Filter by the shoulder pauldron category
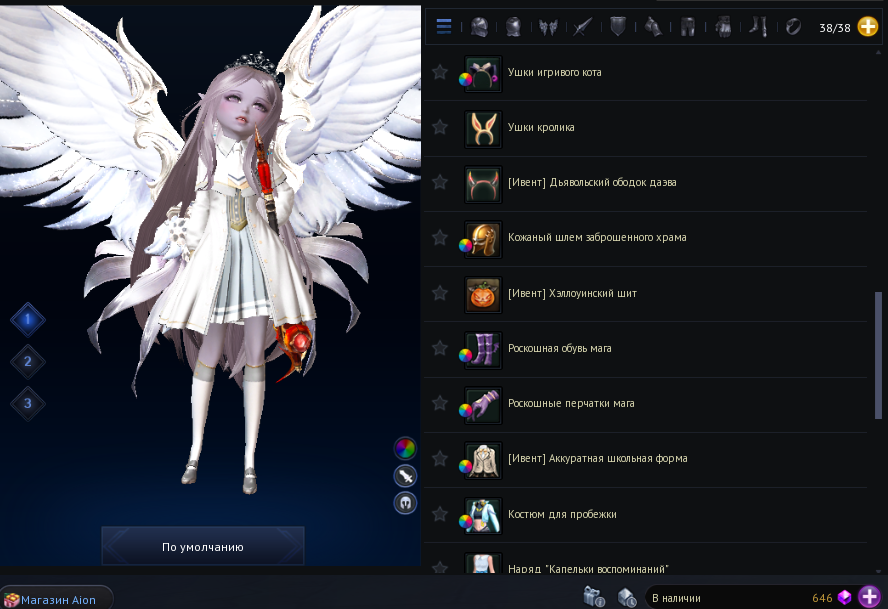The width and height of the screenshot is (888, 609). click(x=652, y=27)
